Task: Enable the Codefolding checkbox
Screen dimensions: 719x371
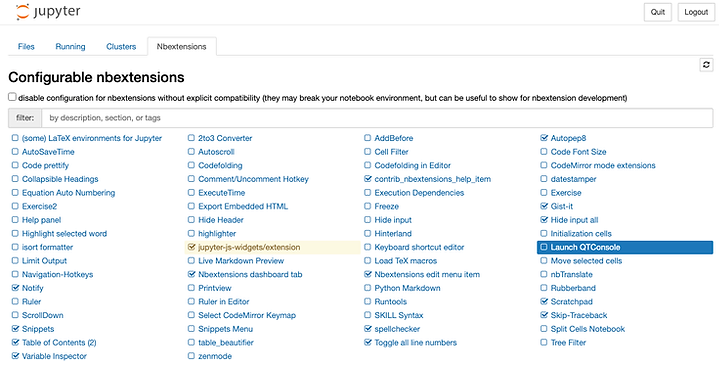Action: (191, 165)
